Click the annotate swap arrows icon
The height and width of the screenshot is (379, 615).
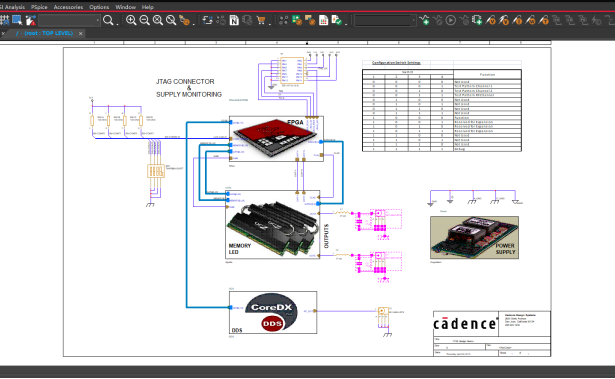pyautogui.click(x=207, y=20)
